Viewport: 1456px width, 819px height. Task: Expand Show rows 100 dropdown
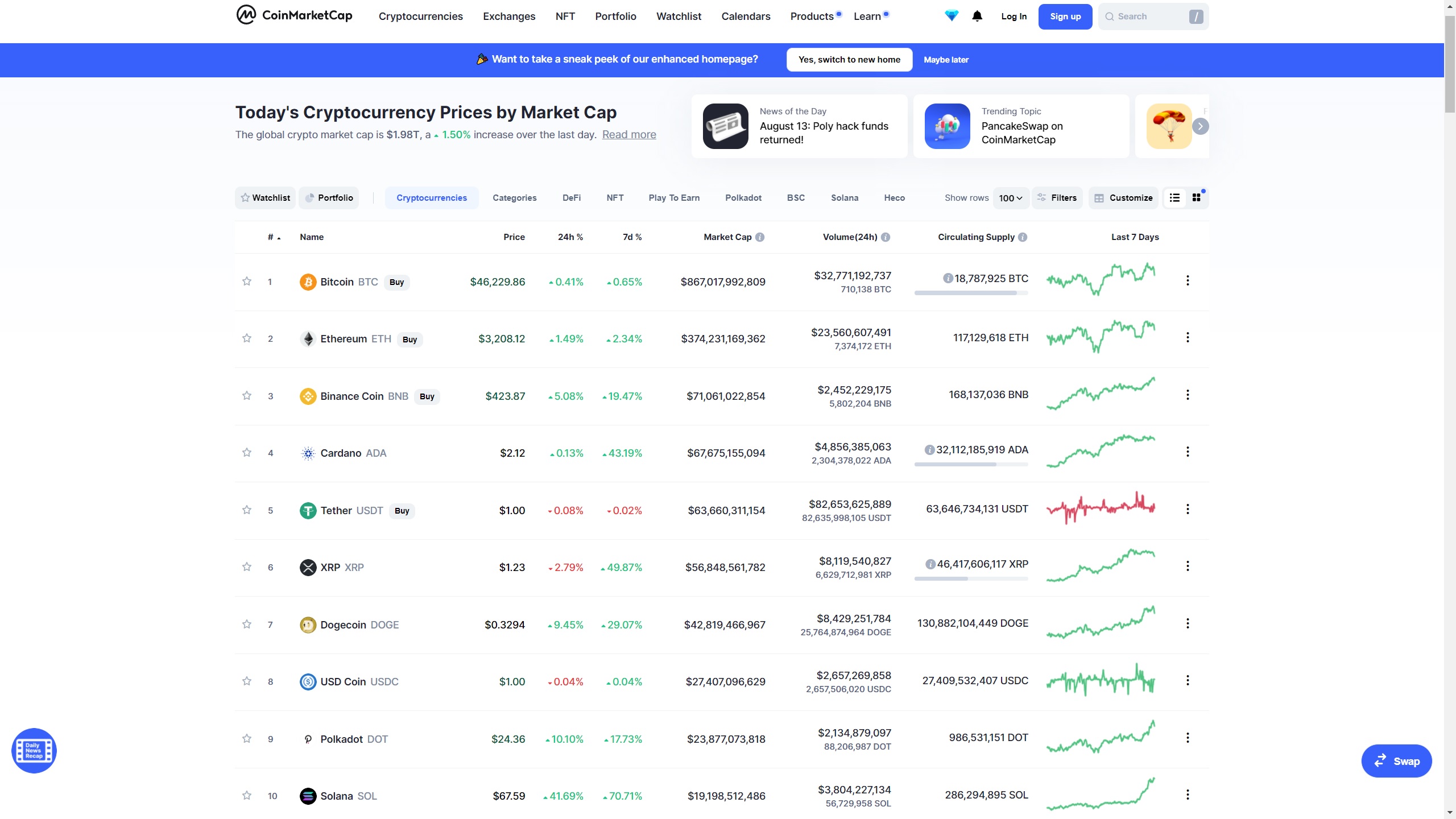[x=1011, y=198]
